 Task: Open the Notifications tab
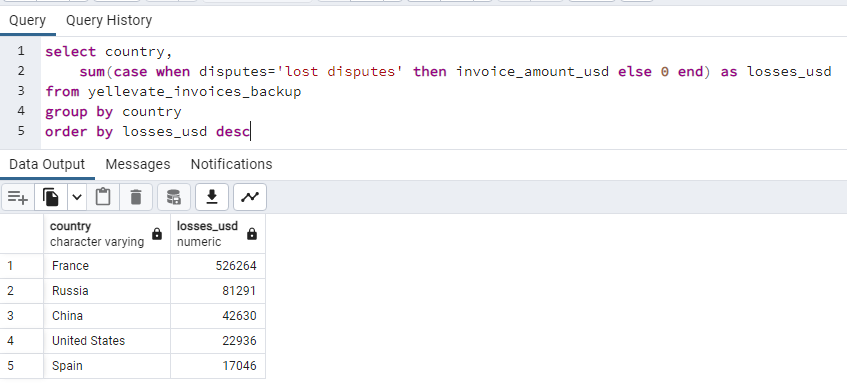click(x=231, y=164)
